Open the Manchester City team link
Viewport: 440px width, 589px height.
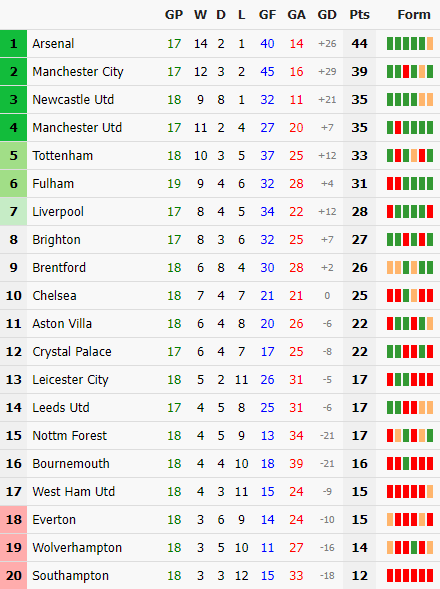[78, 71]
